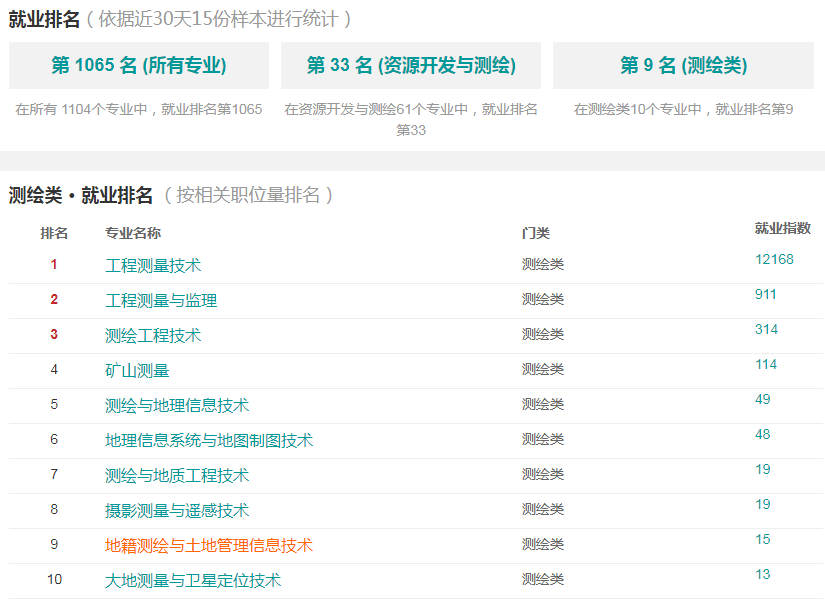Open the 矿山测量 major link

pos(137,370)
